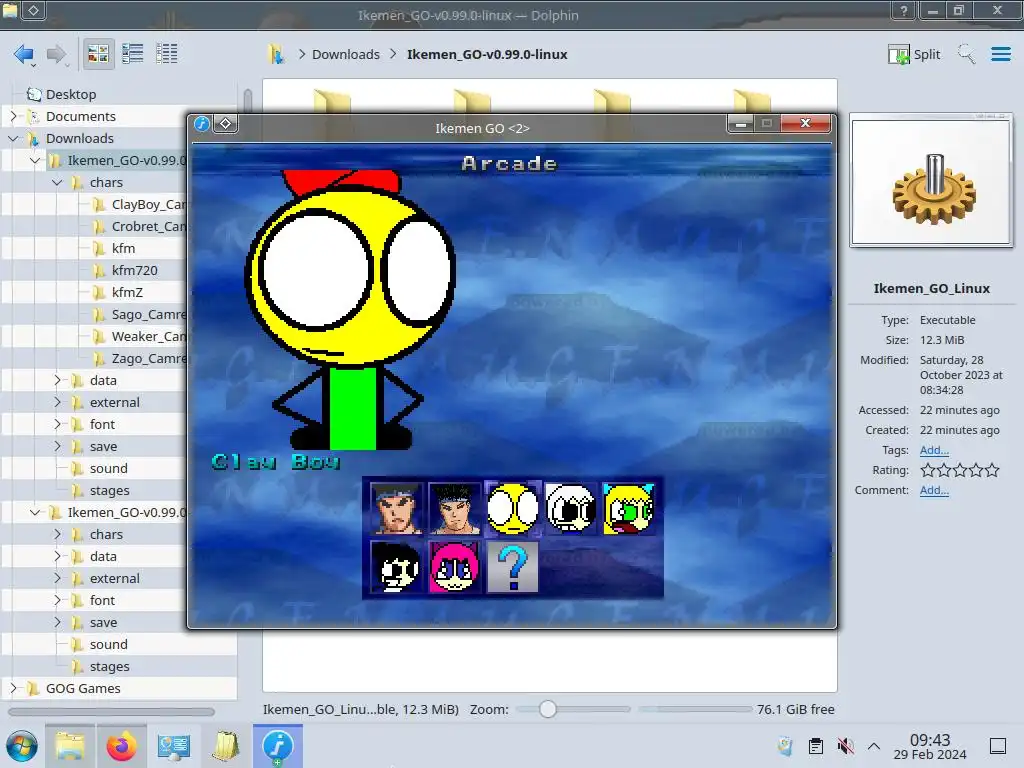Open Dolphin search magnifier
1024x768 pixels.
(x=967, y=54)
